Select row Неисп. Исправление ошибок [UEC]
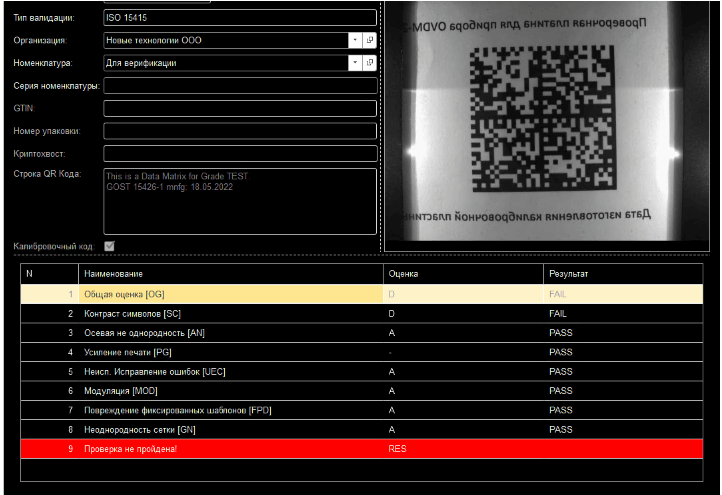The height and width of the screenshot is (495, 722). click(361, 372)
